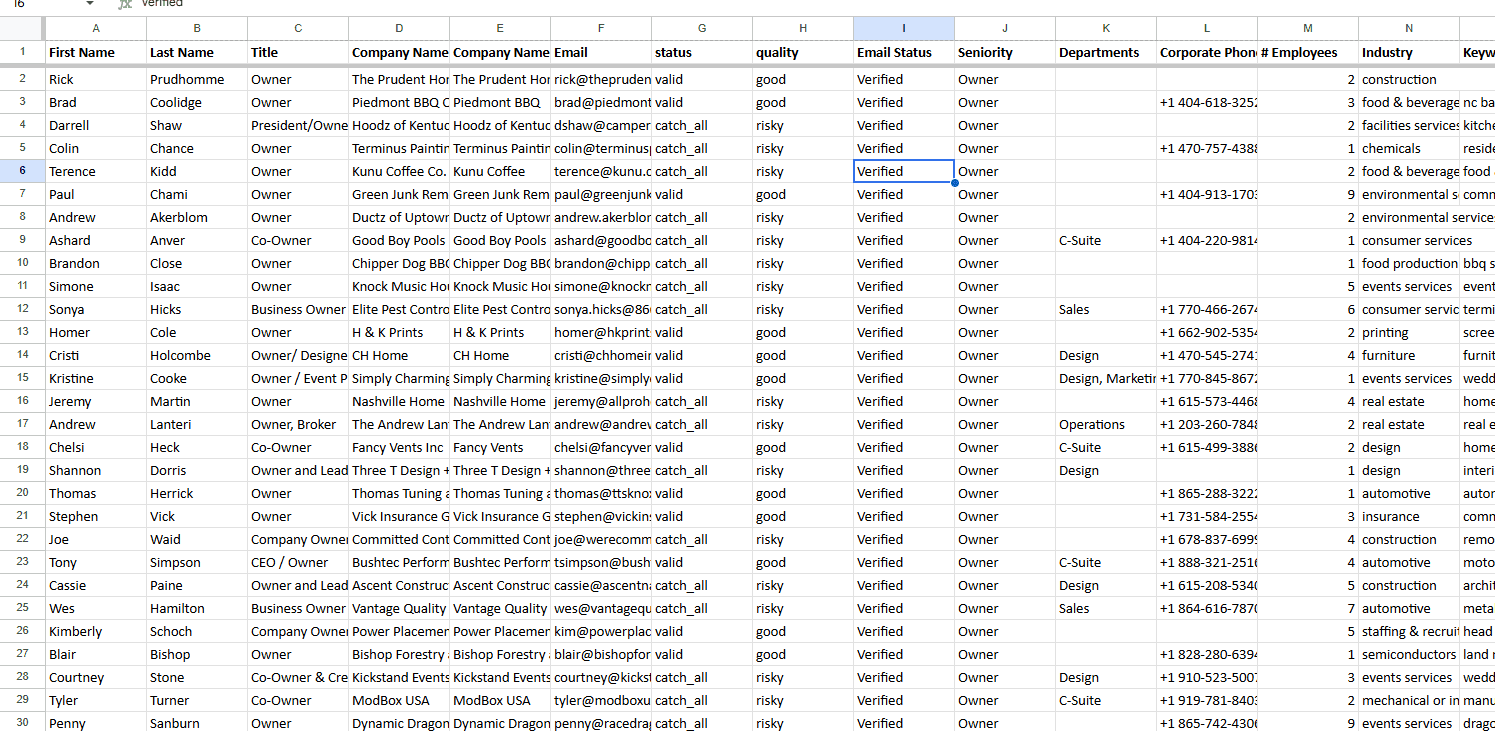This screenshot has height=731, width=1495.
Task: Select the last name "Akerblom"
Action: coord(197,217)
